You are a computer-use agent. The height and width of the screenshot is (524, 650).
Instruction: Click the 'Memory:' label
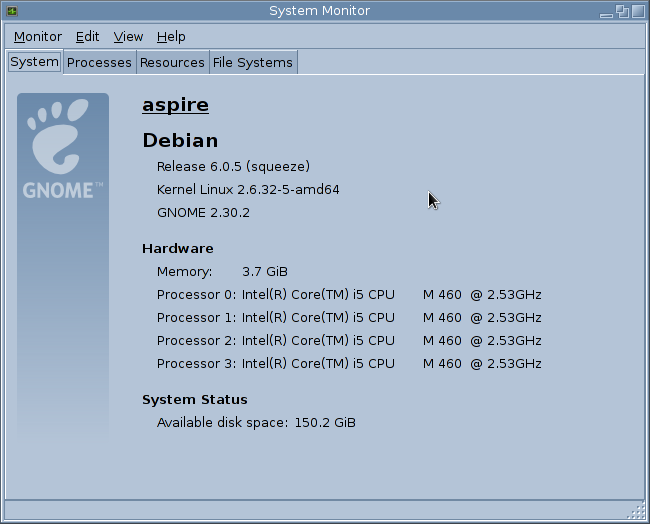184,272
